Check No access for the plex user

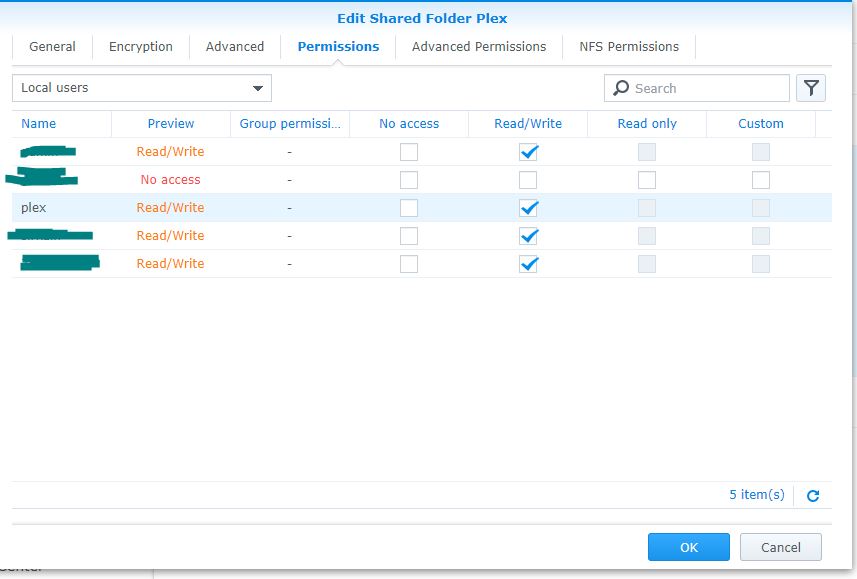click(409, 208)
